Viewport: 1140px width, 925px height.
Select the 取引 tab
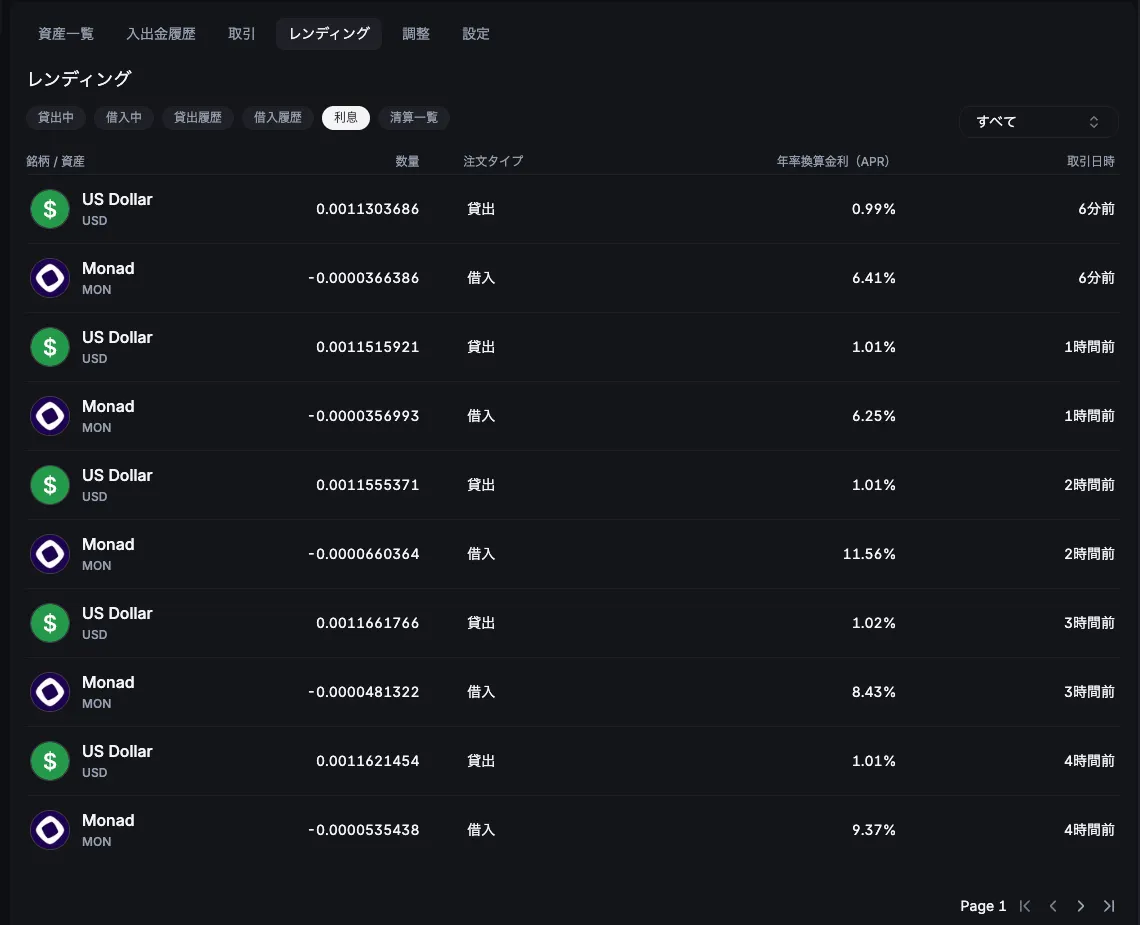[242, 34]
